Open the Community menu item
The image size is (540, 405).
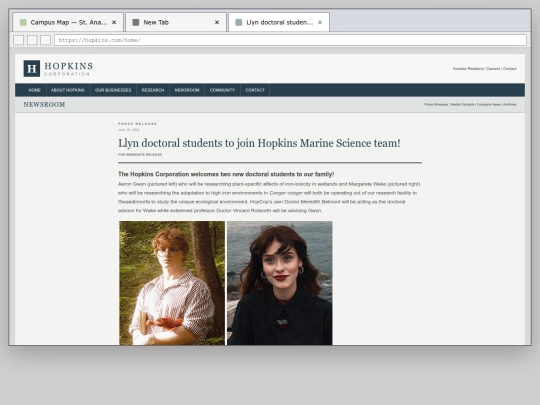pos(222,90)
